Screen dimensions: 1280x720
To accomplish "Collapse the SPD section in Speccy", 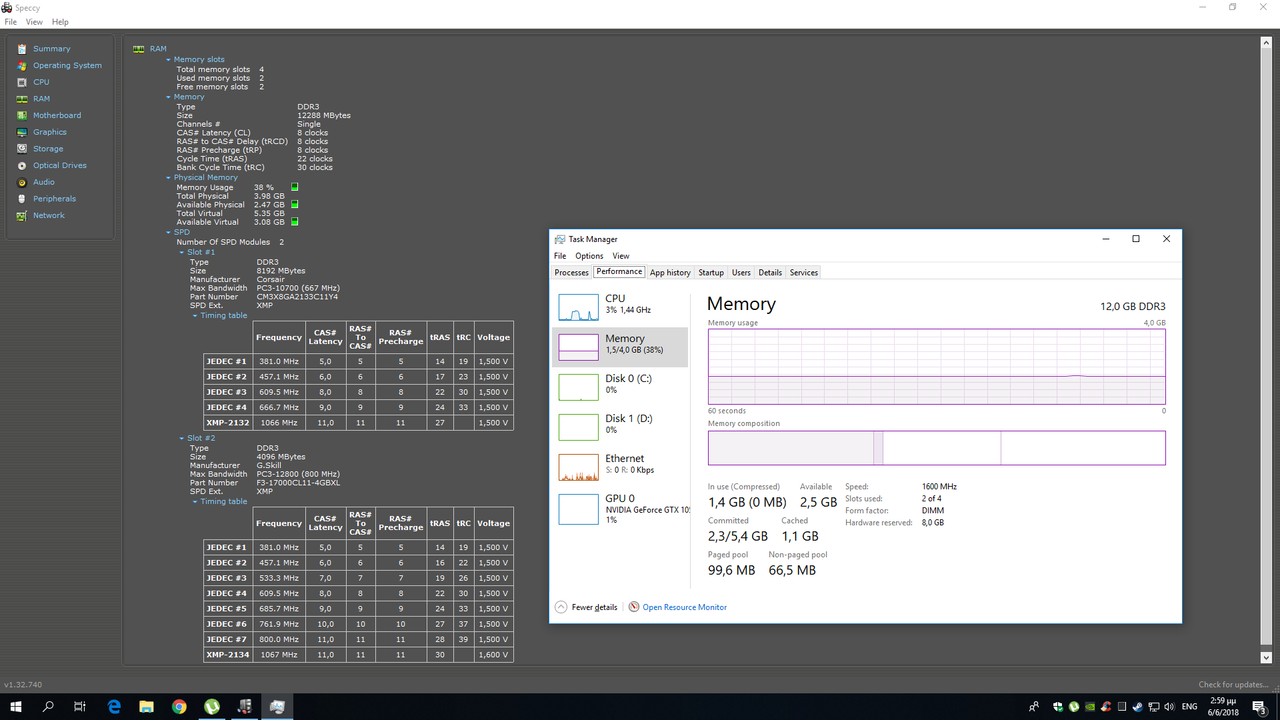I will point(169,232).
